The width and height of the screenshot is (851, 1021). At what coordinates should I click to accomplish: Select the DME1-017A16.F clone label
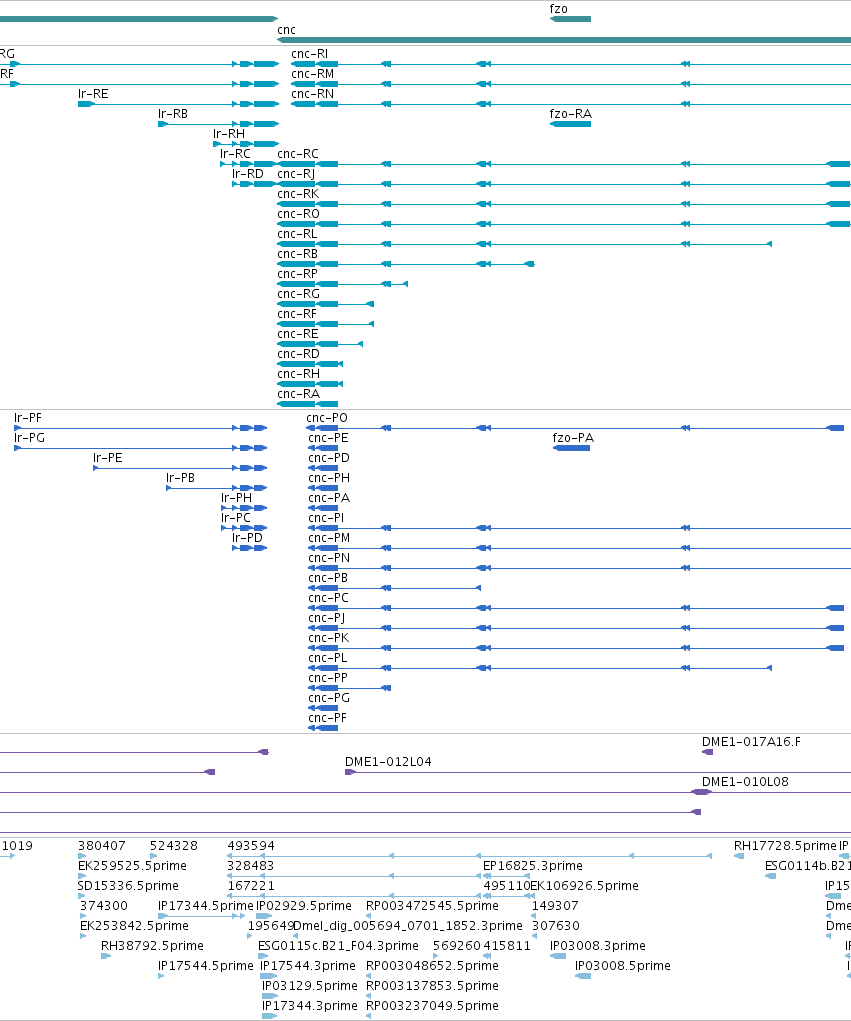point(751,742)
